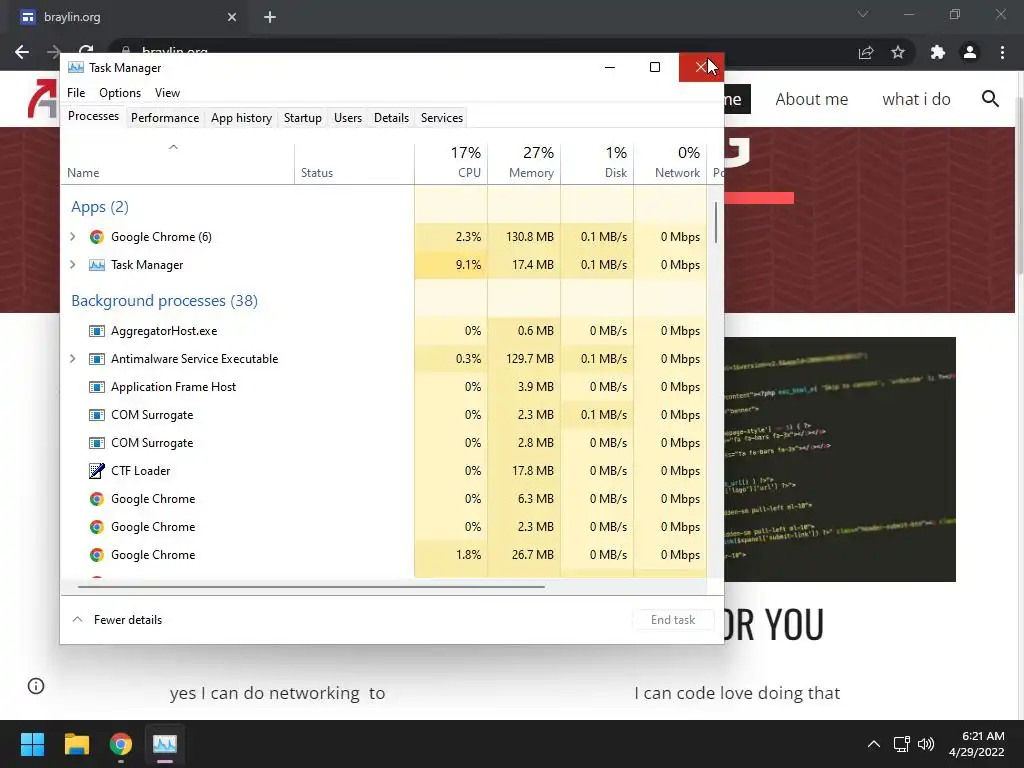This screenshot has height=768, width=1024.
Task: Click the Google Chrome app icon in the Apps list
Action: coord(97,237)
